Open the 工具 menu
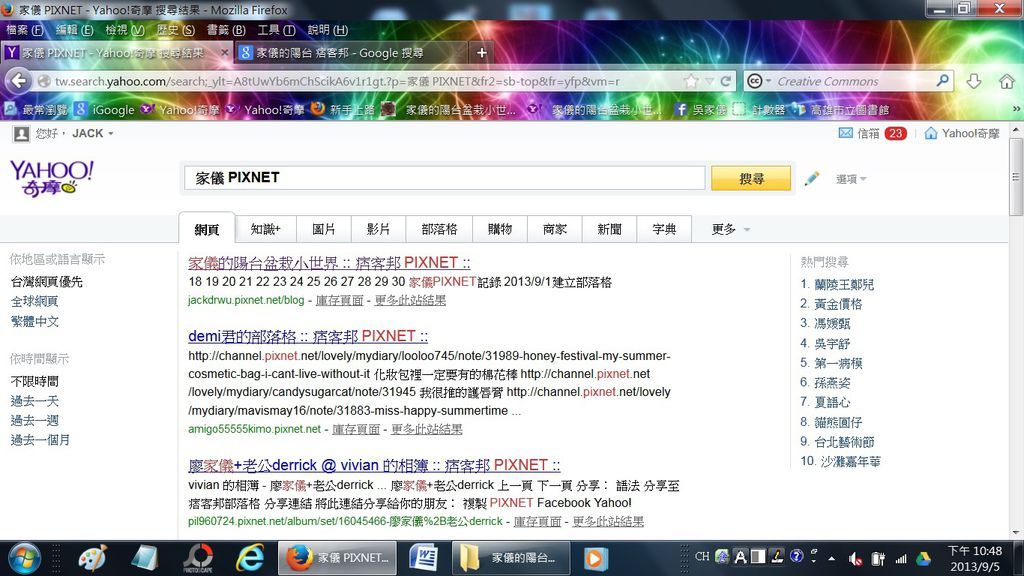This screenshot has width=1024, height=576. point(276,29)
